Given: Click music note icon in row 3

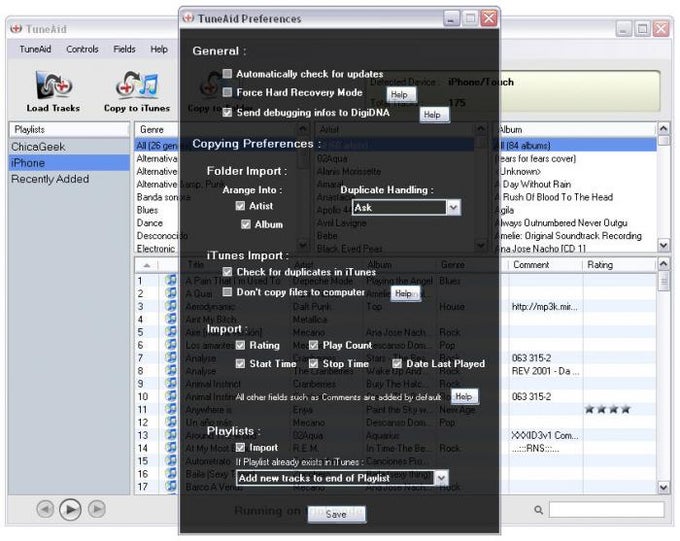Looking at the screenshot, I should point(170,306).
